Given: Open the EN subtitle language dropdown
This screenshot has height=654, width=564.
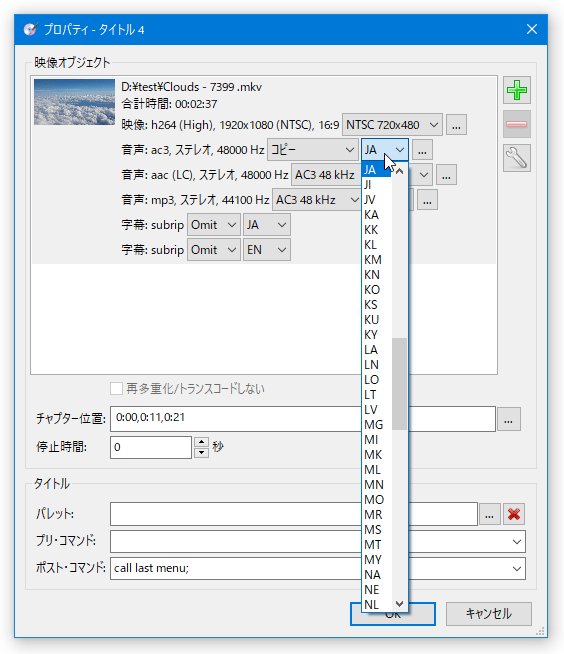Looking at the screenshot, I should click(267, 250).
